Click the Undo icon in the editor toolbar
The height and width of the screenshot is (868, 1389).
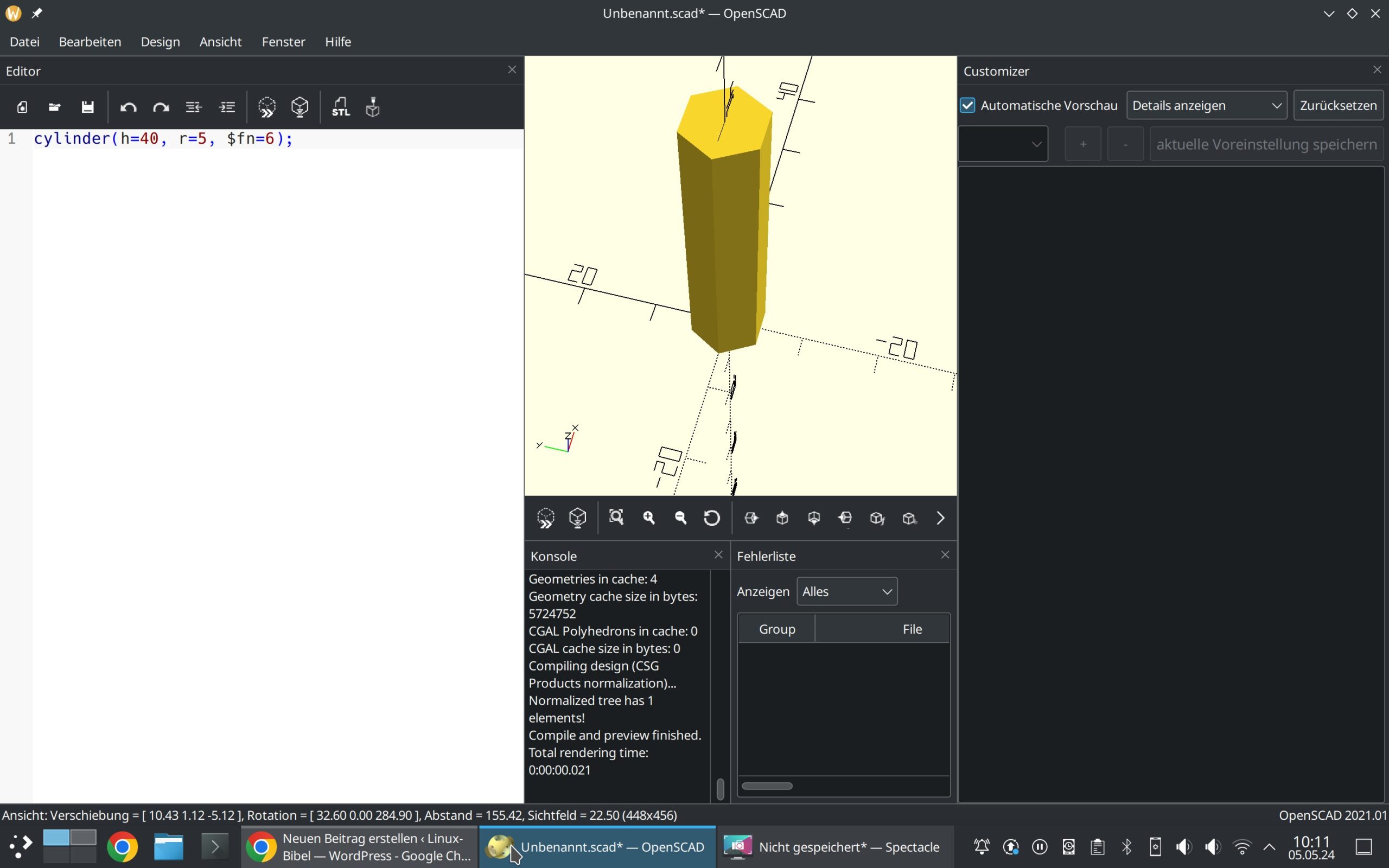128,107
